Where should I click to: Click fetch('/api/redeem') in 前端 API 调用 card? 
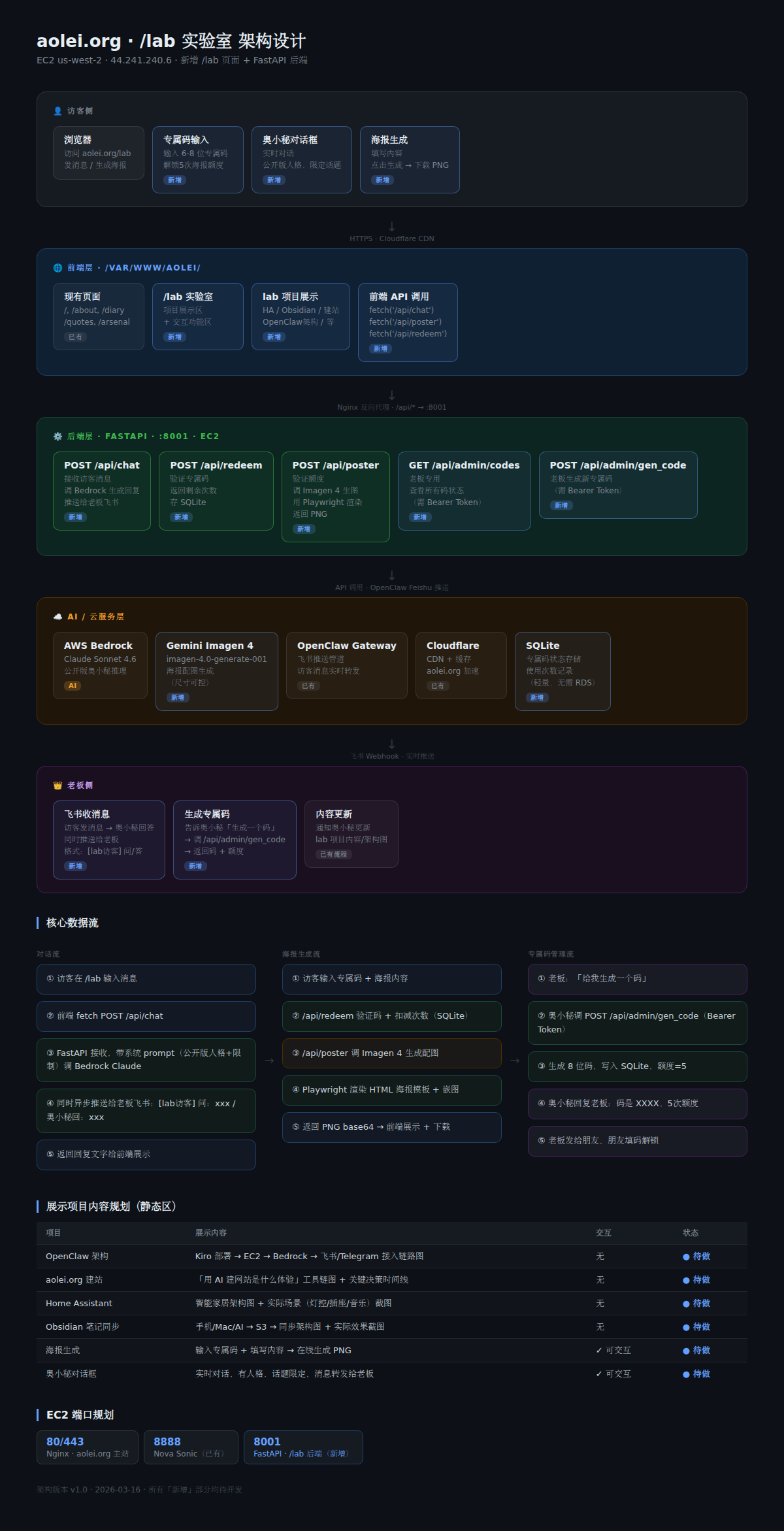pyautogui.click(x=408, y=334)
